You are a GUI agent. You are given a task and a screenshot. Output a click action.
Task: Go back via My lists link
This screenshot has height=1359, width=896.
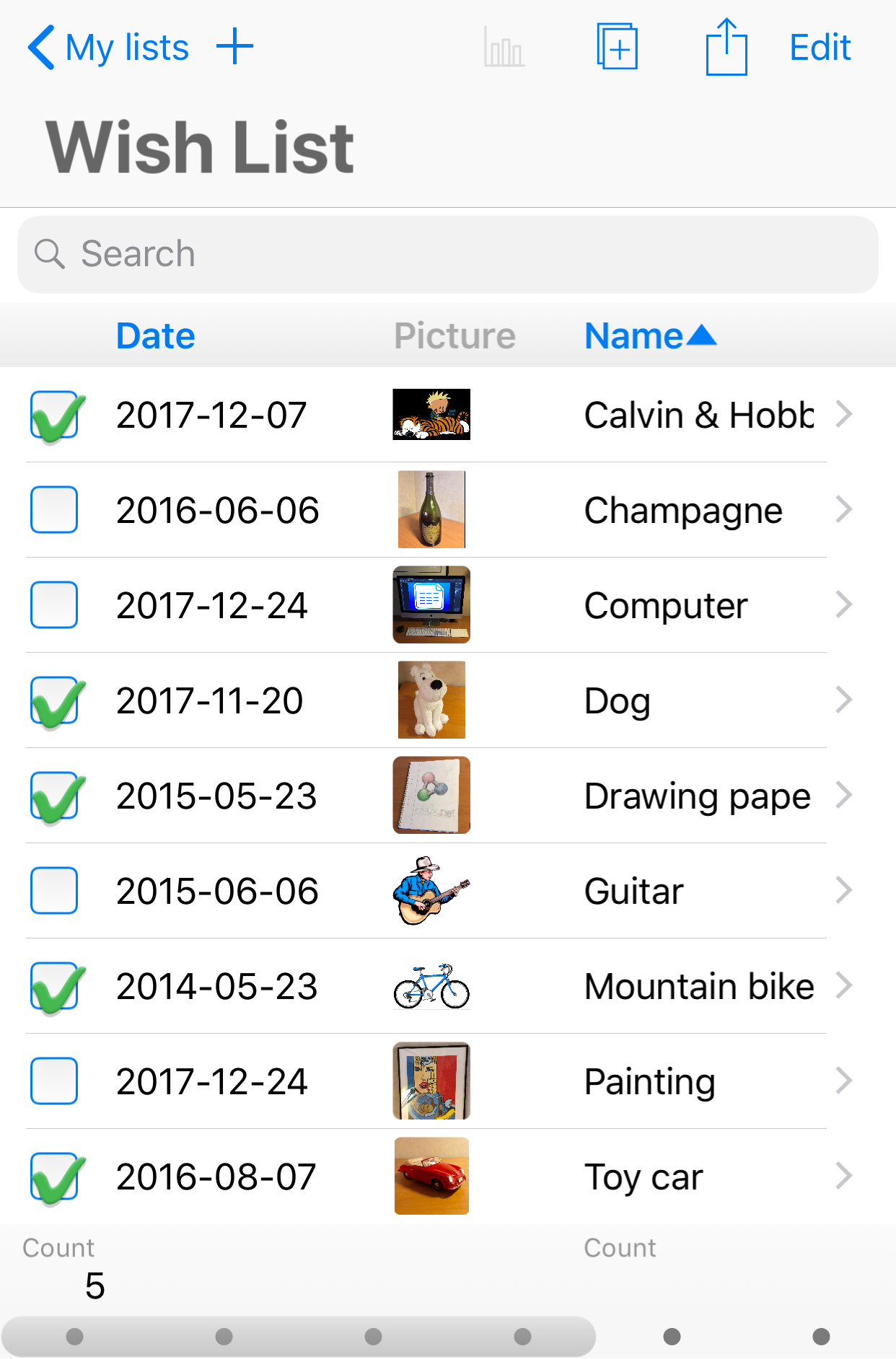click(127, 48)
